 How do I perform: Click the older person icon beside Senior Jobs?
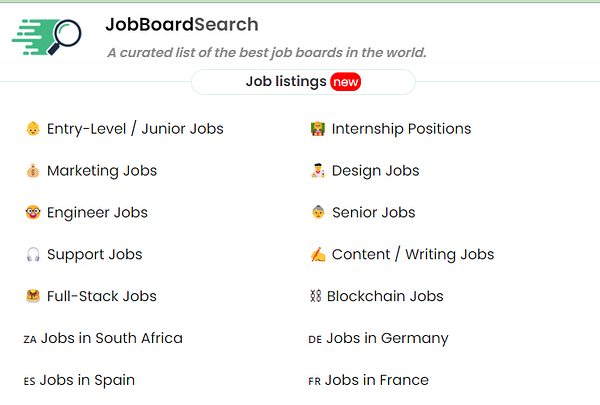point(318,213)
